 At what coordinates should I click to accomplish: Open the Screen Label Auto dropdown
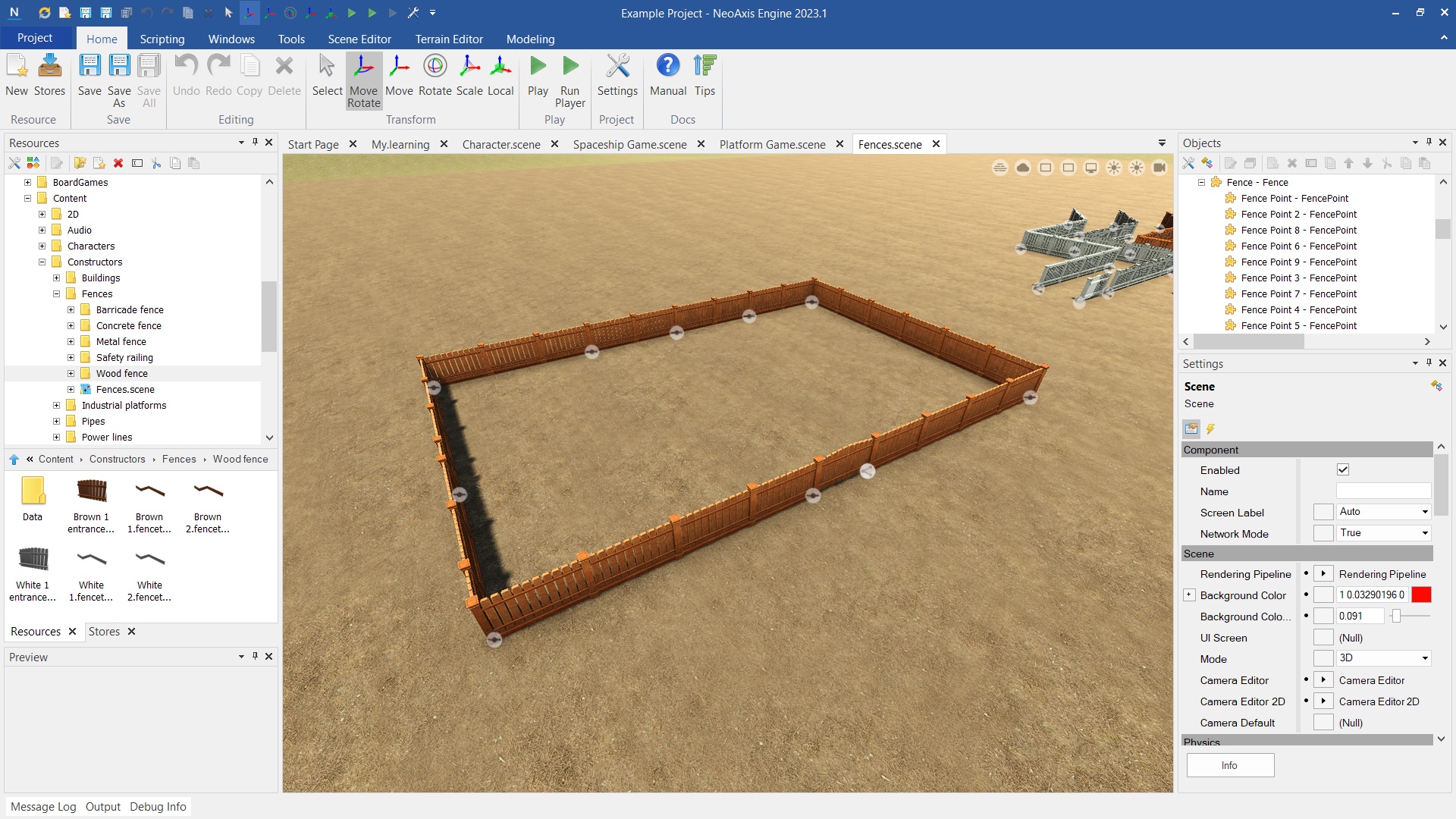coord(1424,512)
